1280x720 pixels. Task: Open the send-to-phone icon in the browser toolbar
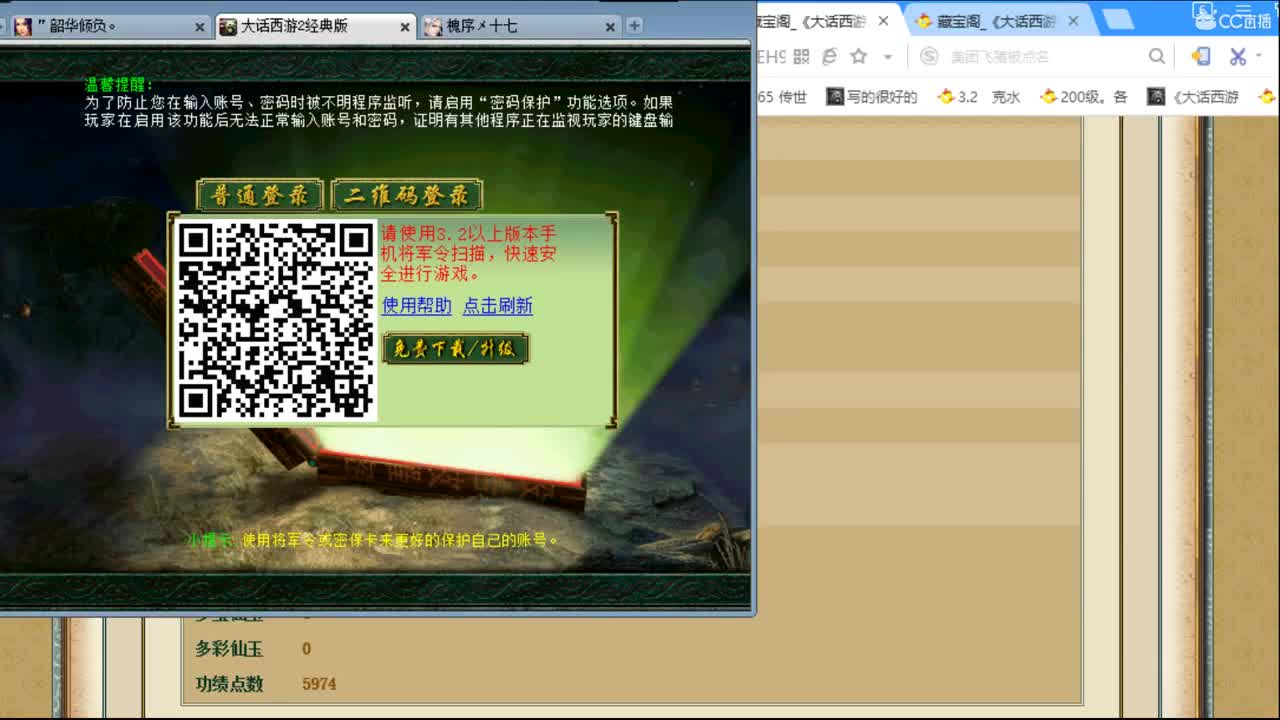(1201, 57)
